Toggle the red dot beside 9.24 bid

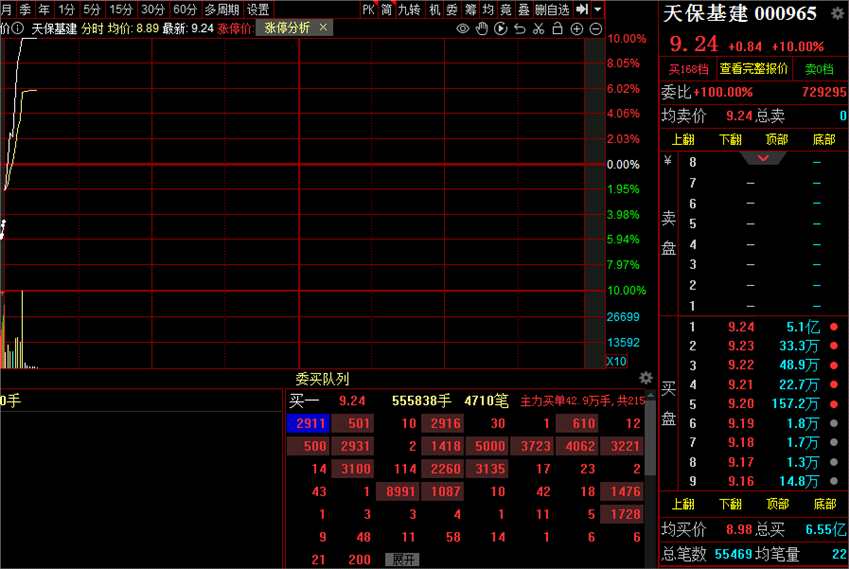coord(834,327)
